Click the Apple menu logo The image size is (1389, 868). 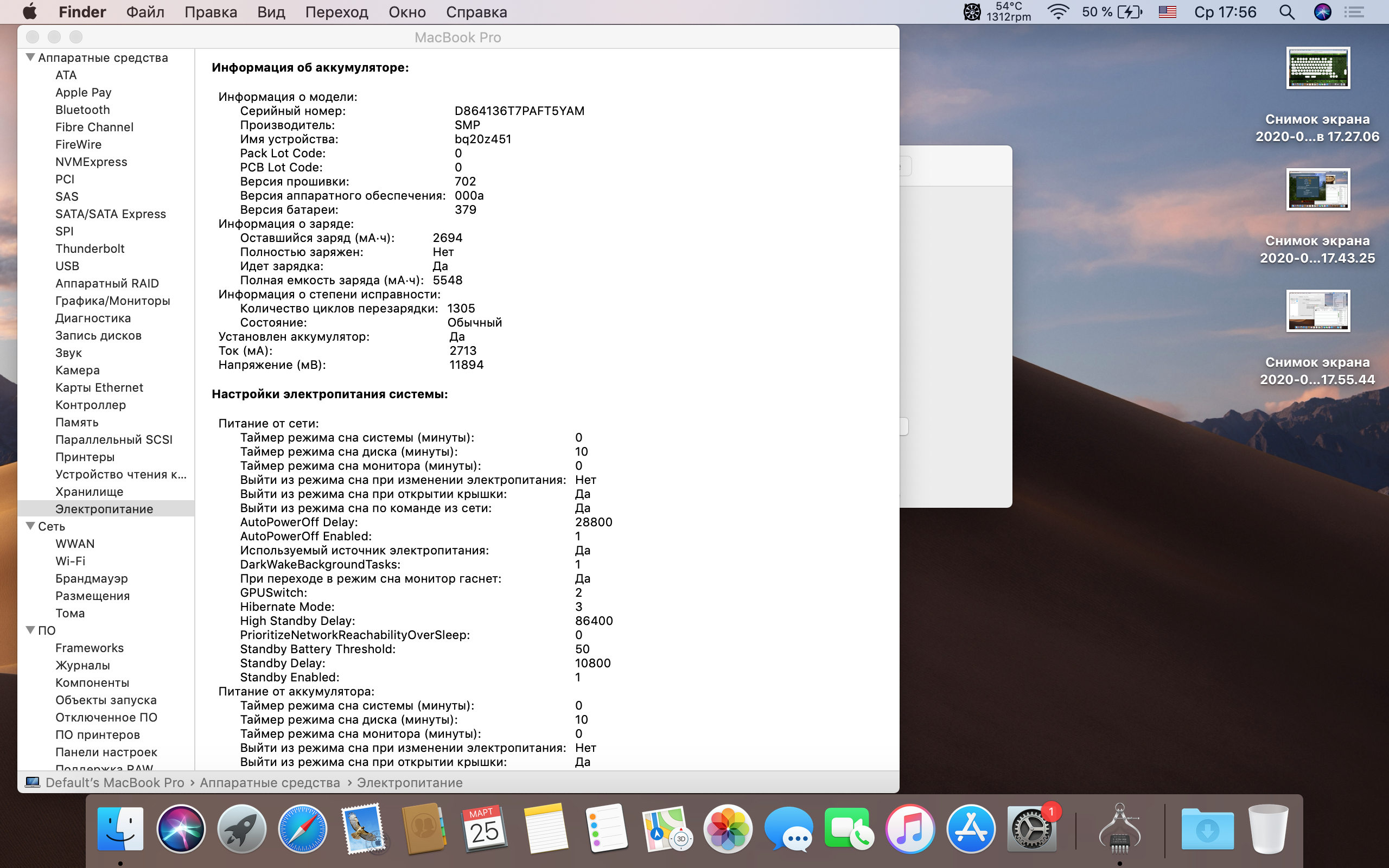(29, 12)
